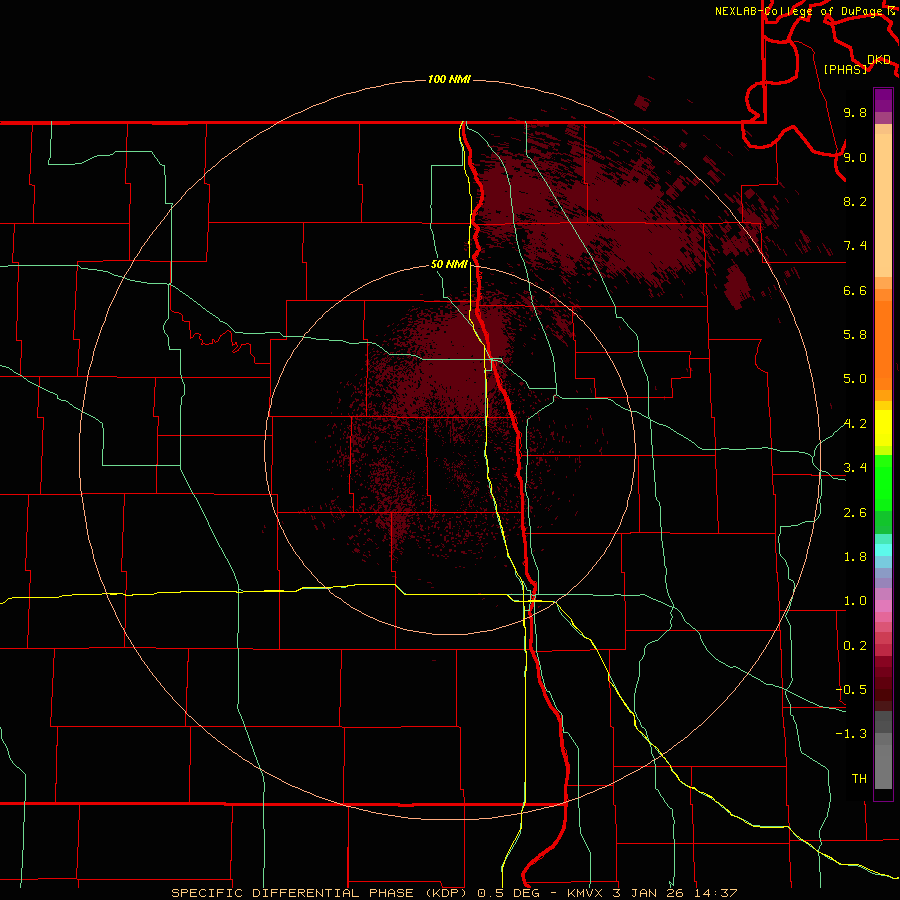This screenshot has height=900, width=900.
Task: Click the 5.8 scale value
Action: 855,335
